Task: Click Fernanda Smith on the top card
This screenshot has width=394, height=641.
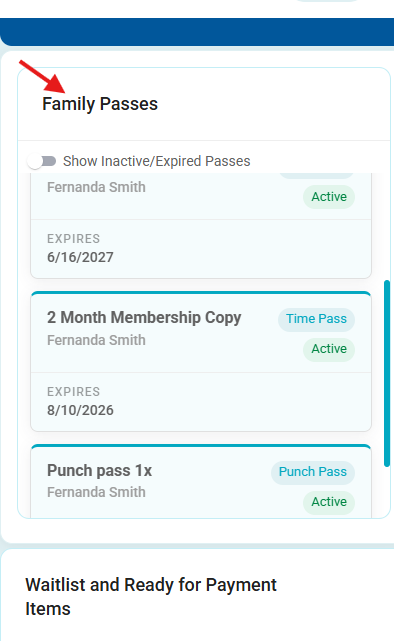Action: point(96,187)
